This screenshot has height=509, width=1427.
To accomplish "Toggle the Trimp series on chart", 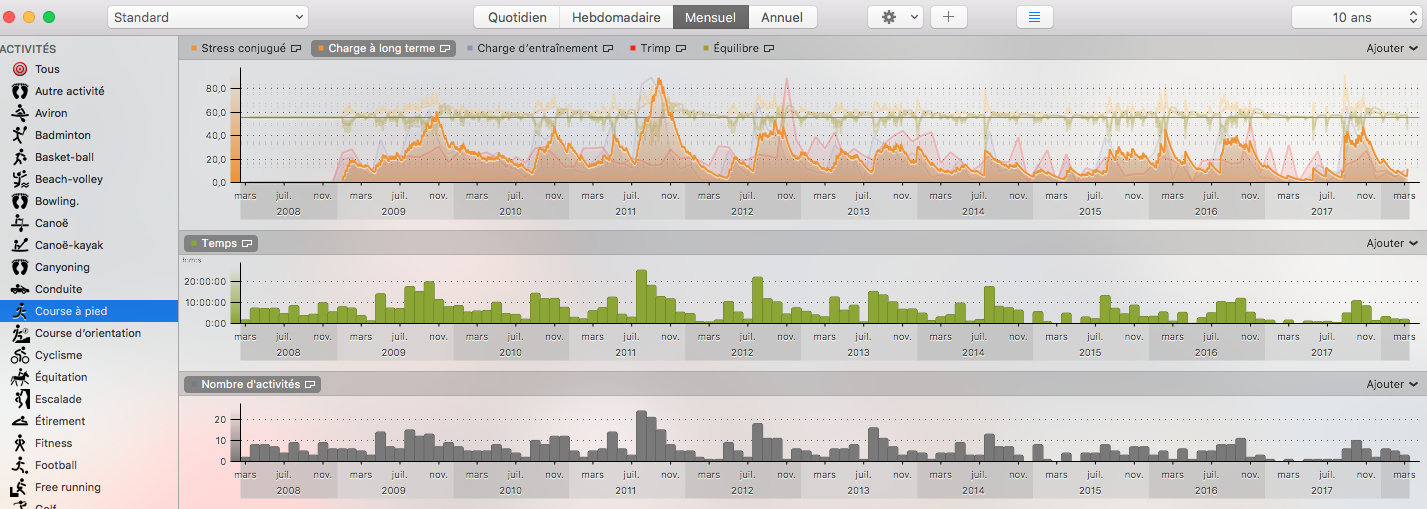I will coord(657,48).
